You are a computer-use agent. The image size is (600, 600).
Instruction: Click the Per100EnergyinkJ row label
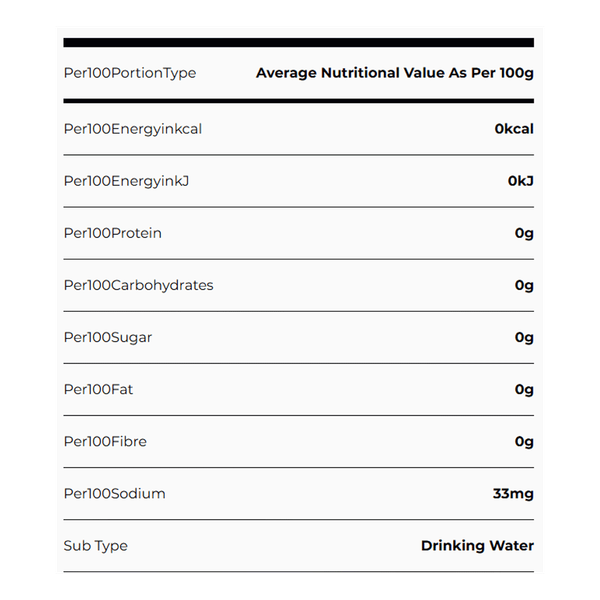(x=125, y=181)
